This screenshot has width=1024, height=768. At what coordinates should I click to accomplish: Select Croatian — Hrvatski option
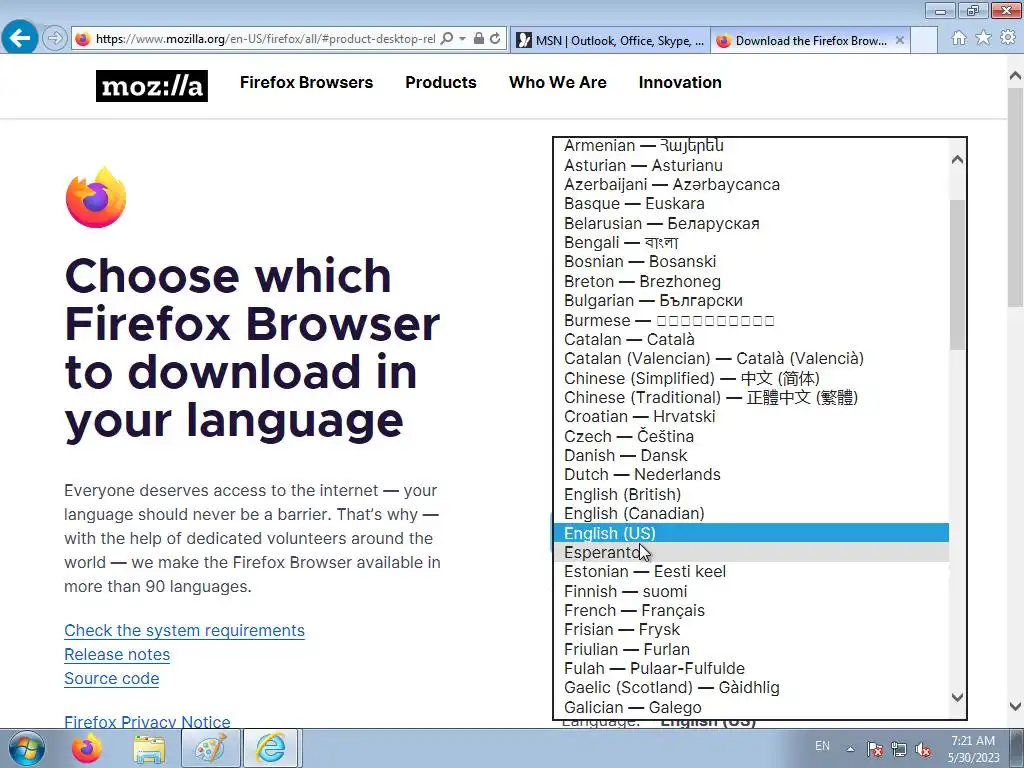(751, 417)
